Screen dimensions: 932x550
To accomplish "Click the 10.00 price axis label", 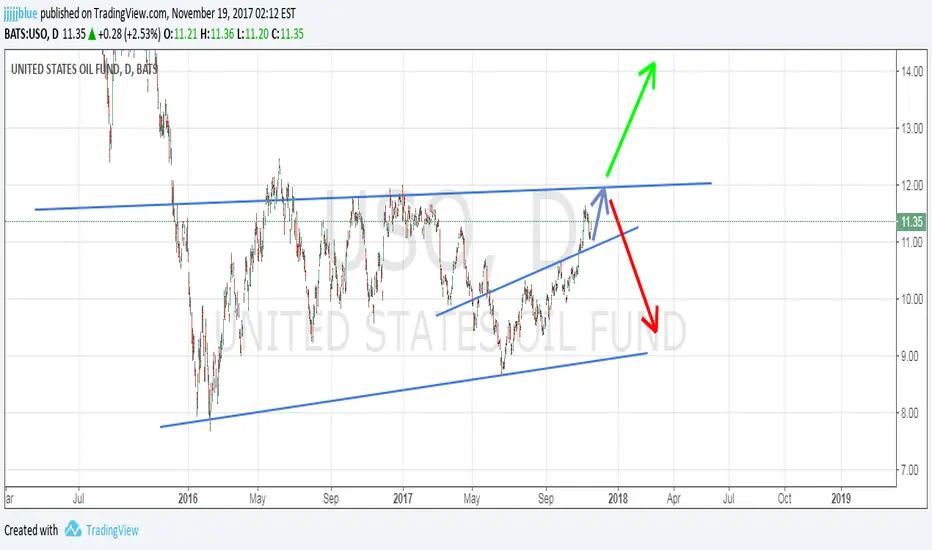I will click(x=912, y=299).
